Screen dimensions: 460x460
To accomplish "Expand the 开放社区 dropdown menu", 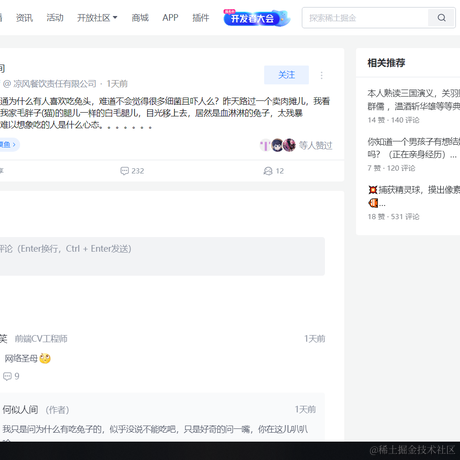I will pos(97,18).
